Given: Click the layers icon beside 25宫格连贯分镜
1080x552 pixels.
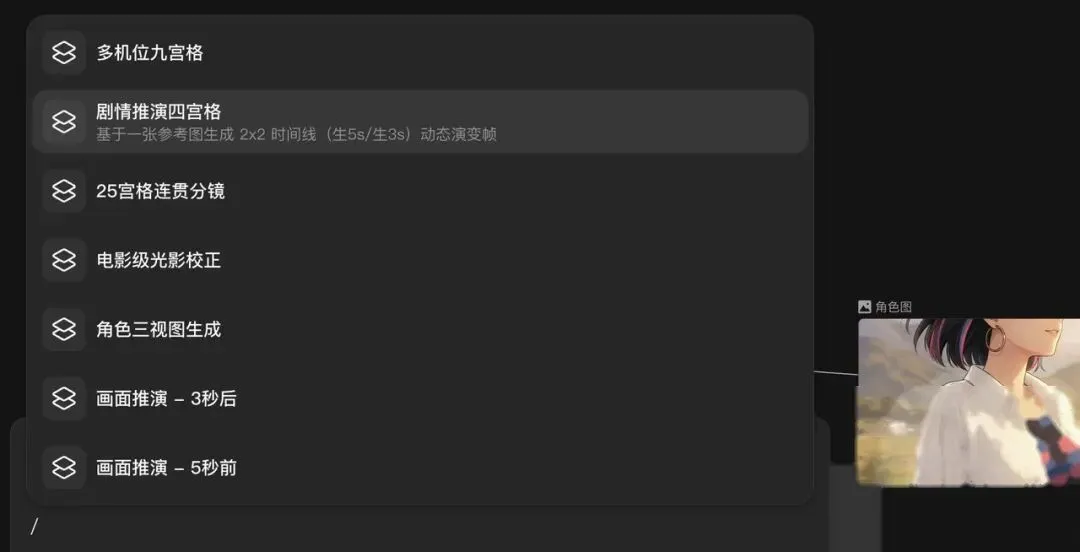Looking at the screenshot, I should [64, 191].
